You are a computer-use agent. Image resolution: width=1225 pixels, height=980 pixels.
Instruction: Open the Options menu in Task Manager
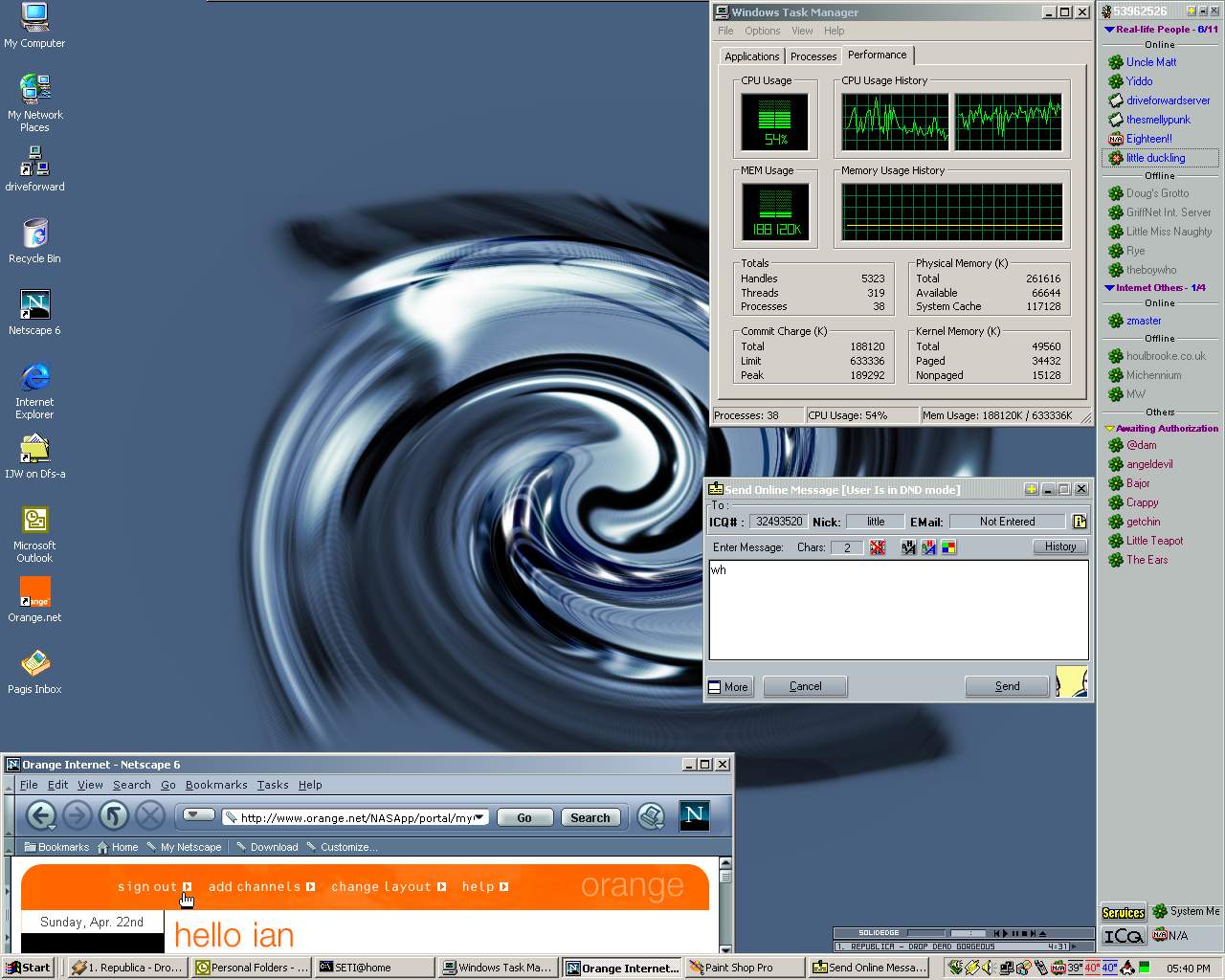(762, 31)
